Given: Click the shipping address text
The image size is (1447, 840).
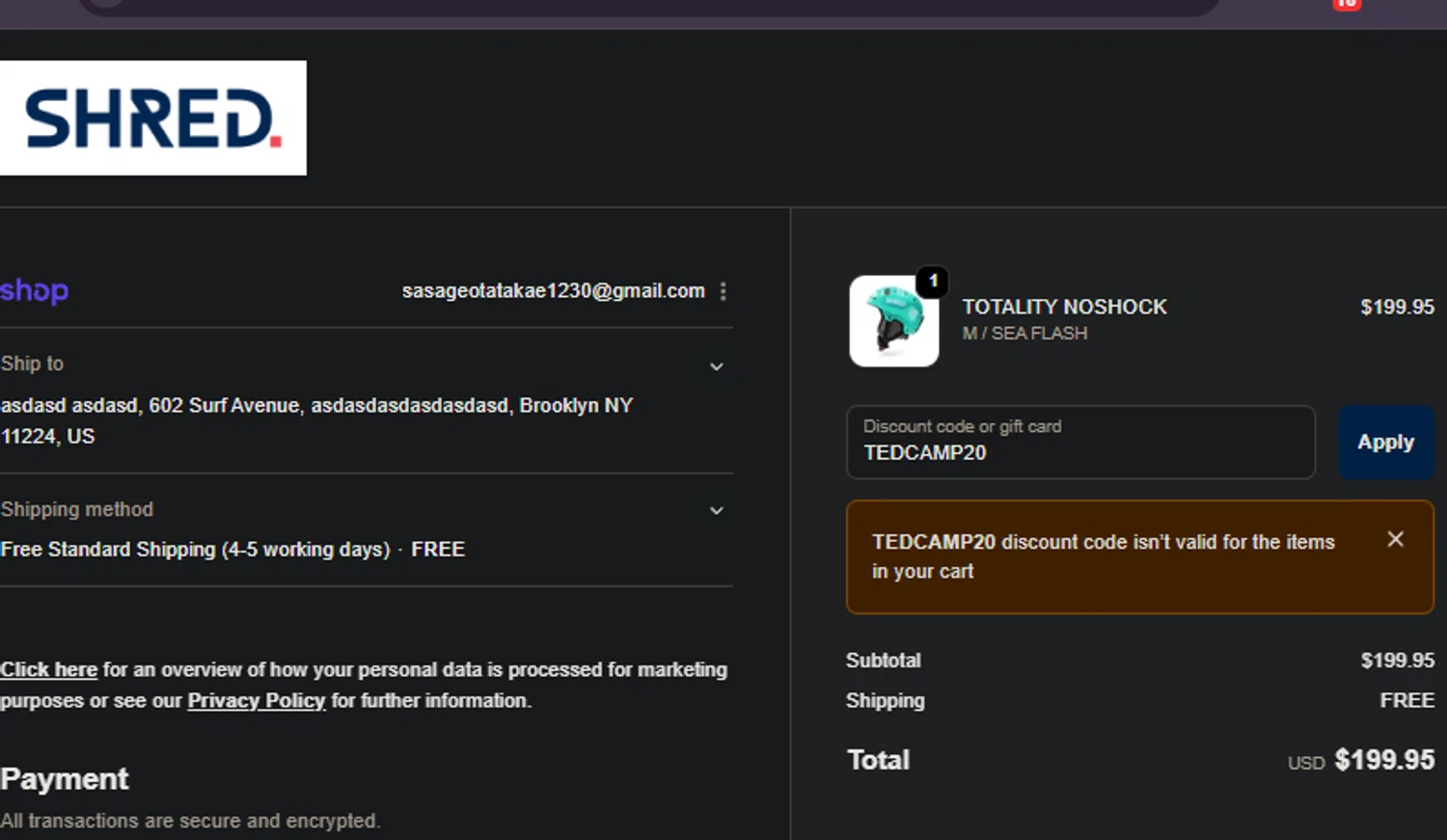Looking at the screenshot, I should (317, 420).
